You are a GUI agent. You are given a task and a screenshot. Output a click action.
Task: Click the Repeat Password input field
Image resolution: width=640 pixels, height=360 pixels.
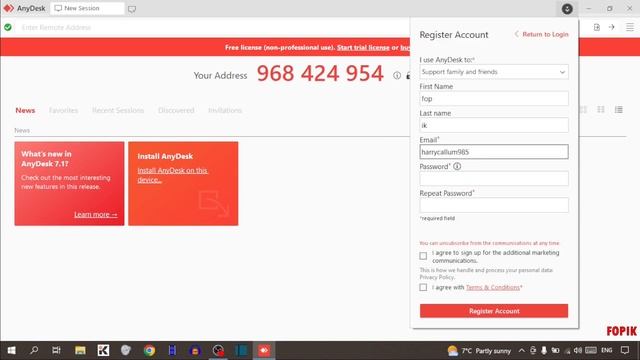tap(494, 205)
